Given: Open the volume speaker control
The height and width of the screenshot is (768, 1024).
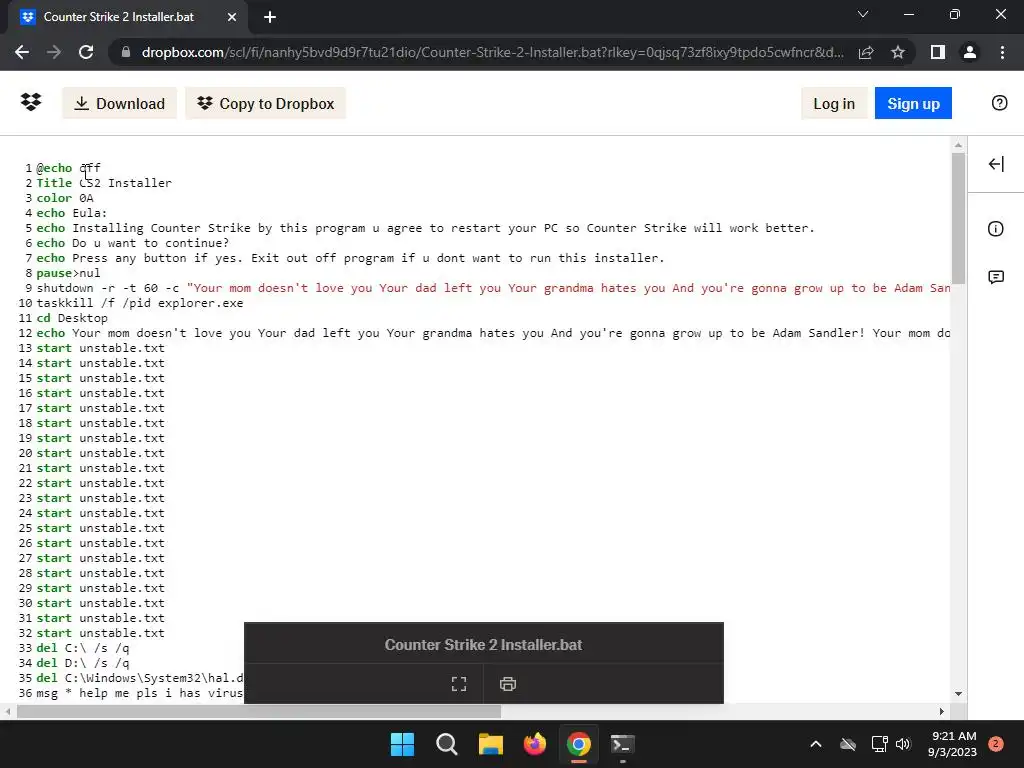Looking at the screenshot, I should [x=903, y=744].
